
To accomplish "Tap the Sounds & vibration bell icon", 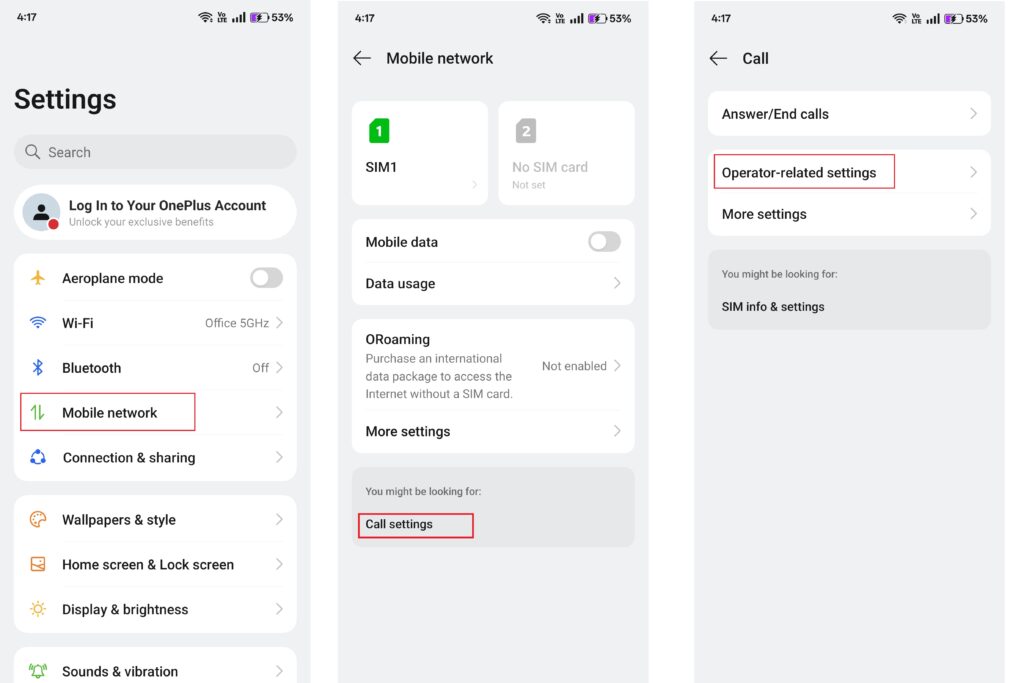I will pos(38,671).
